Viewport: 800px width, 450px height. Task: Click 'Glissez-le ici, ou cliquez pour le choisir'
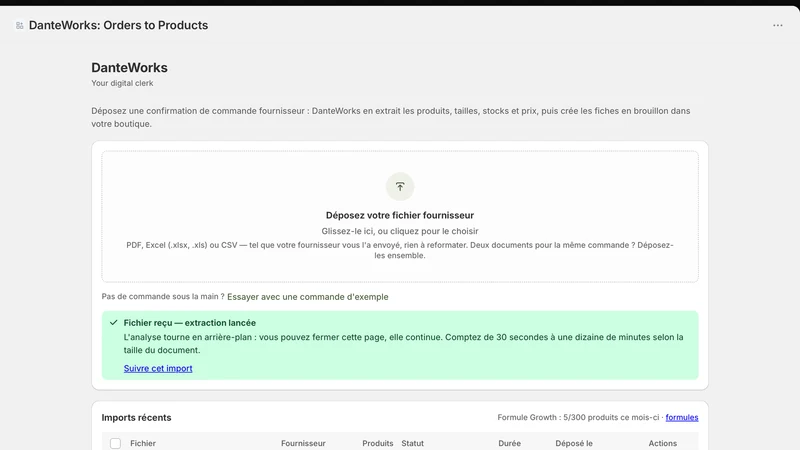tap(400, 231)
